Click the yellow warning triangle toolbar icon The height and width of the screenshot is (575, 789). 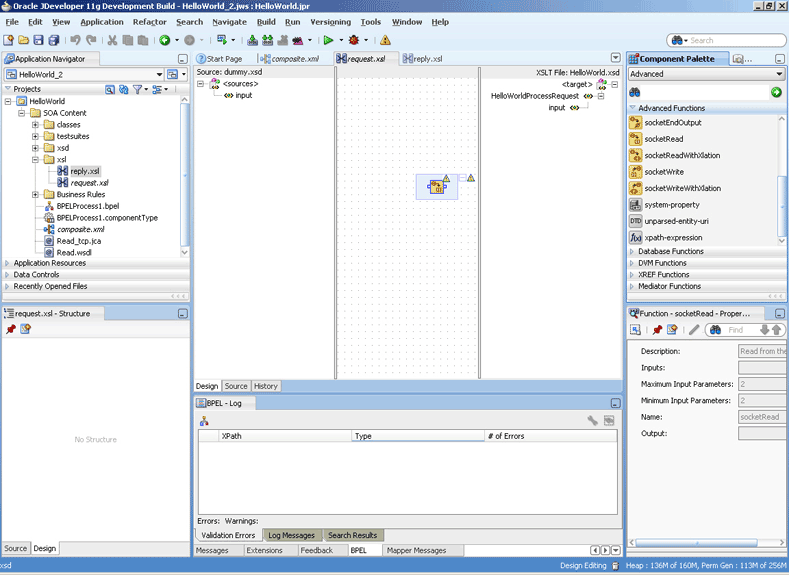[x=385, y=40]
